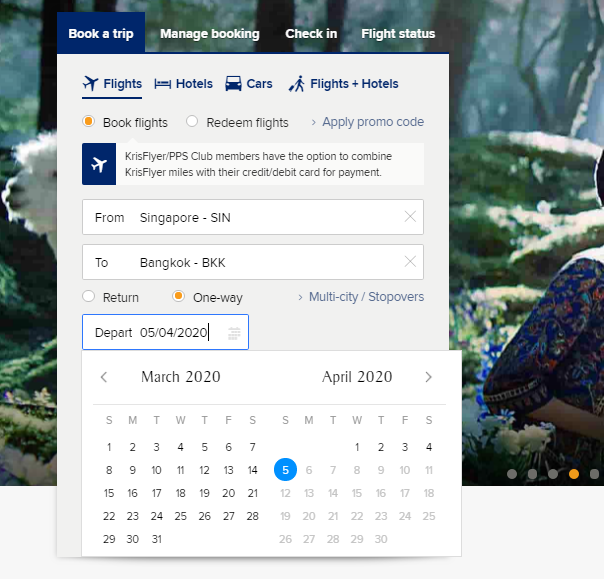Select the highlighted April 5 date

[x=285, y=470]
